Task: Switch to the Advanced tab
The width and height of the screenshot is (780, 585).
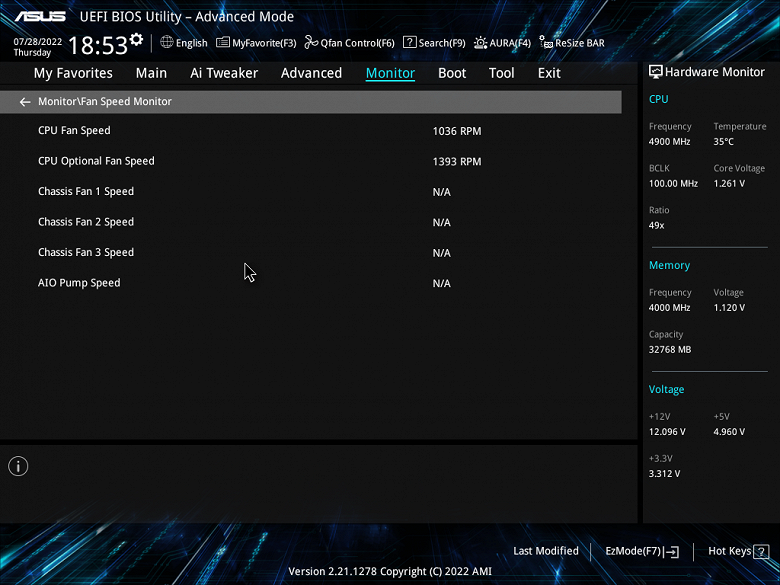Action: [311, 73]
